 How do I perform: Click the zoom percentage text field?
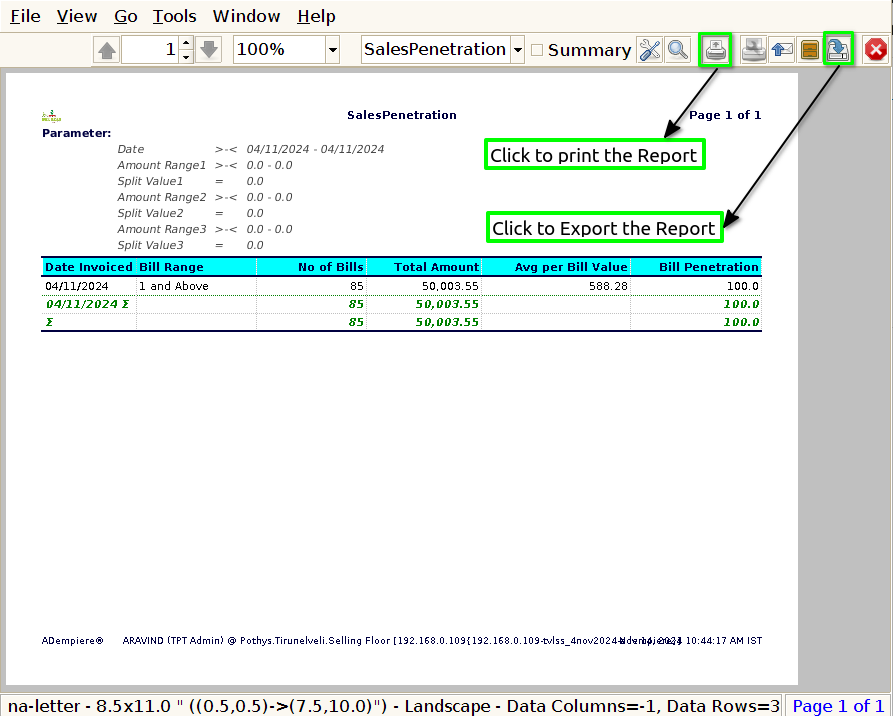280,50
